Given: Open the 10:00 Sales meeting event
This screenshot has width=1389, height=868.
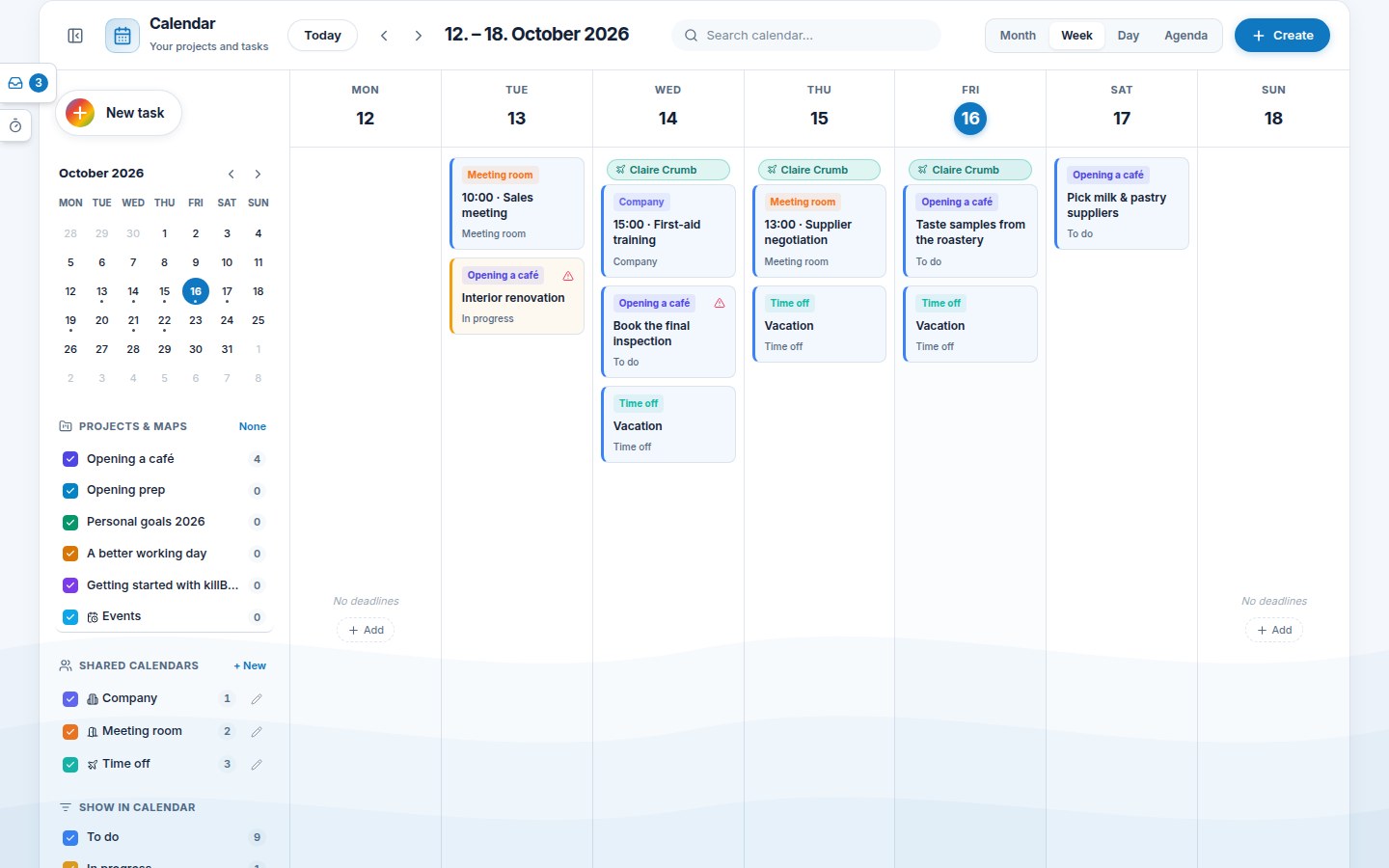Looking at the screenshot, I should click(x=517, y=203).
